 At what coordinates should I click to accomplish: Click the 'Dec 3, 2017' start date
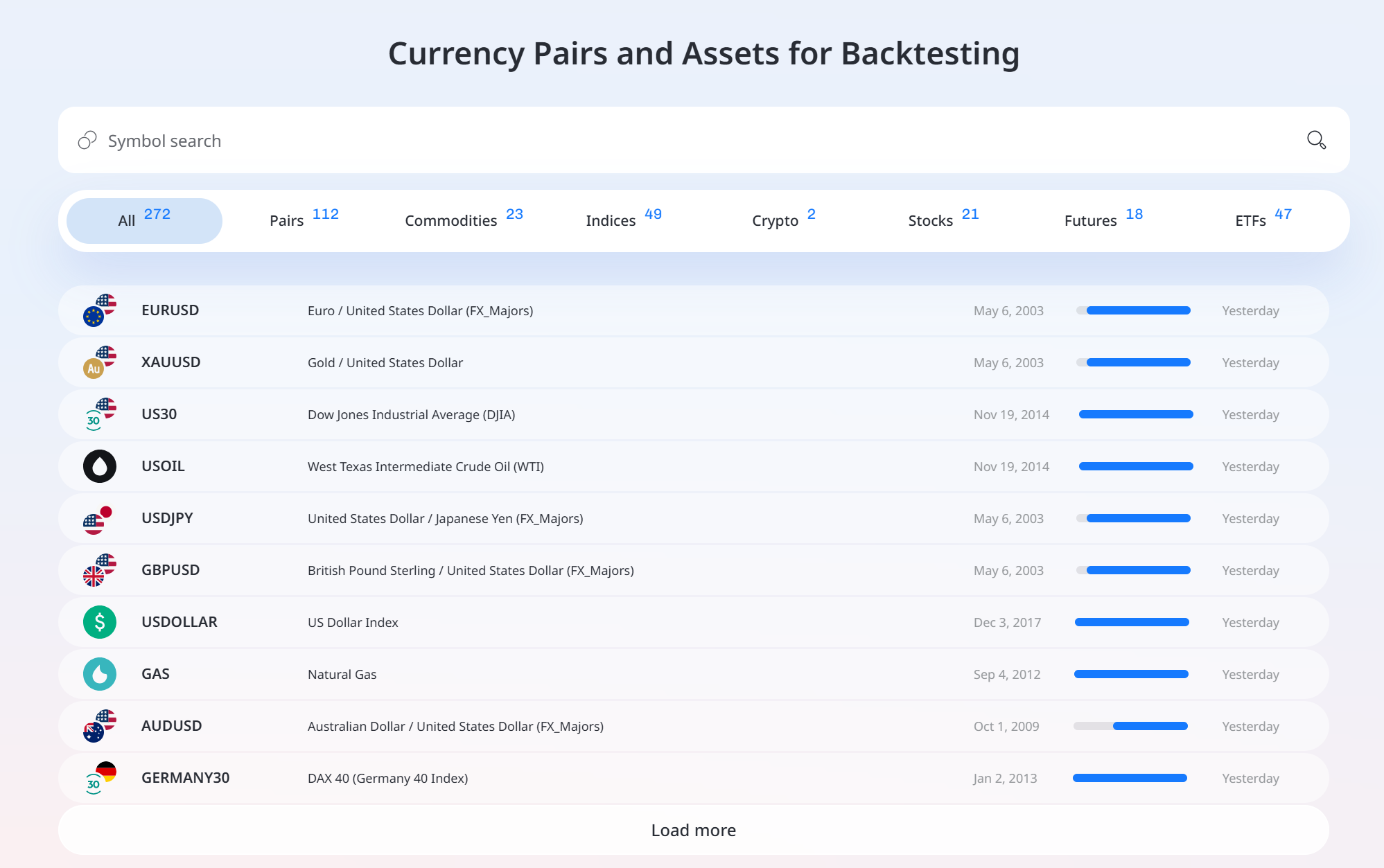pyautogui.click(x=1007, y=622)
